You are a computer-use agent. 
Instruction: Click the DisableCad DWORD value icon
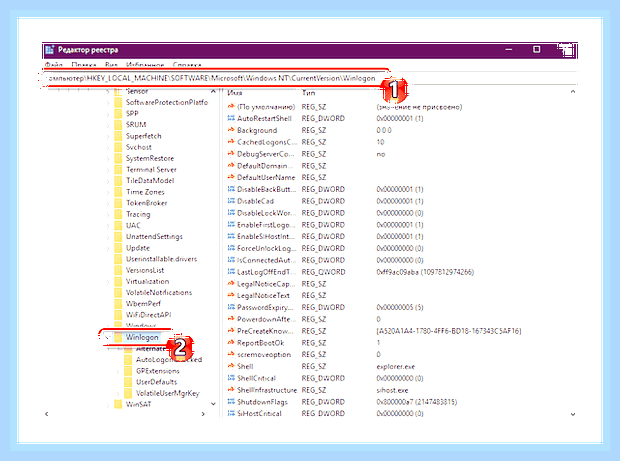[231, 201]
